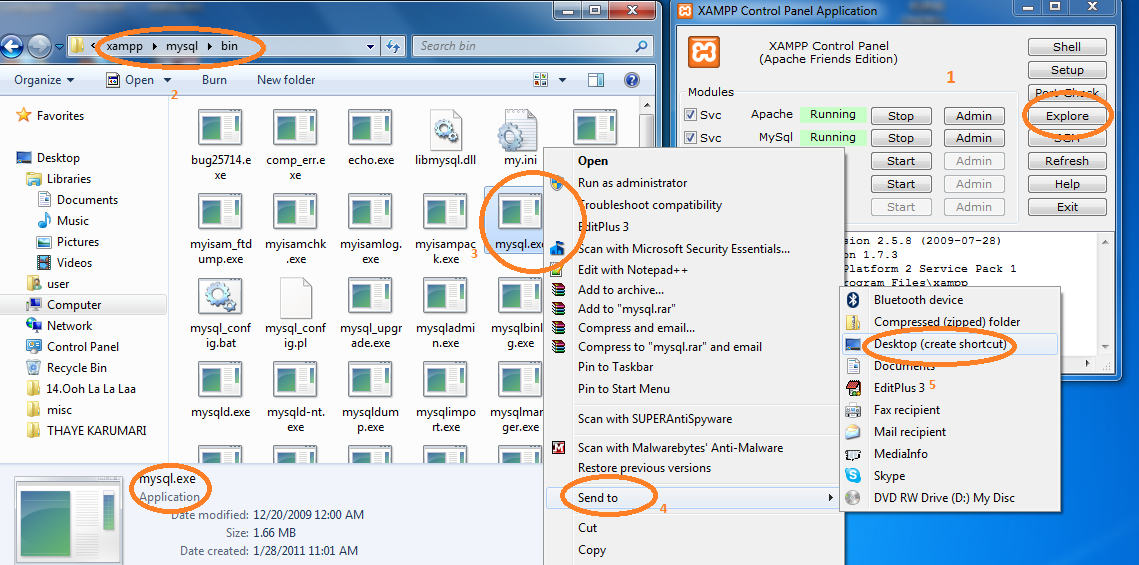Select the mysqladmin.exe file icon
1139x565 pixels.
(x=446, y=297)
